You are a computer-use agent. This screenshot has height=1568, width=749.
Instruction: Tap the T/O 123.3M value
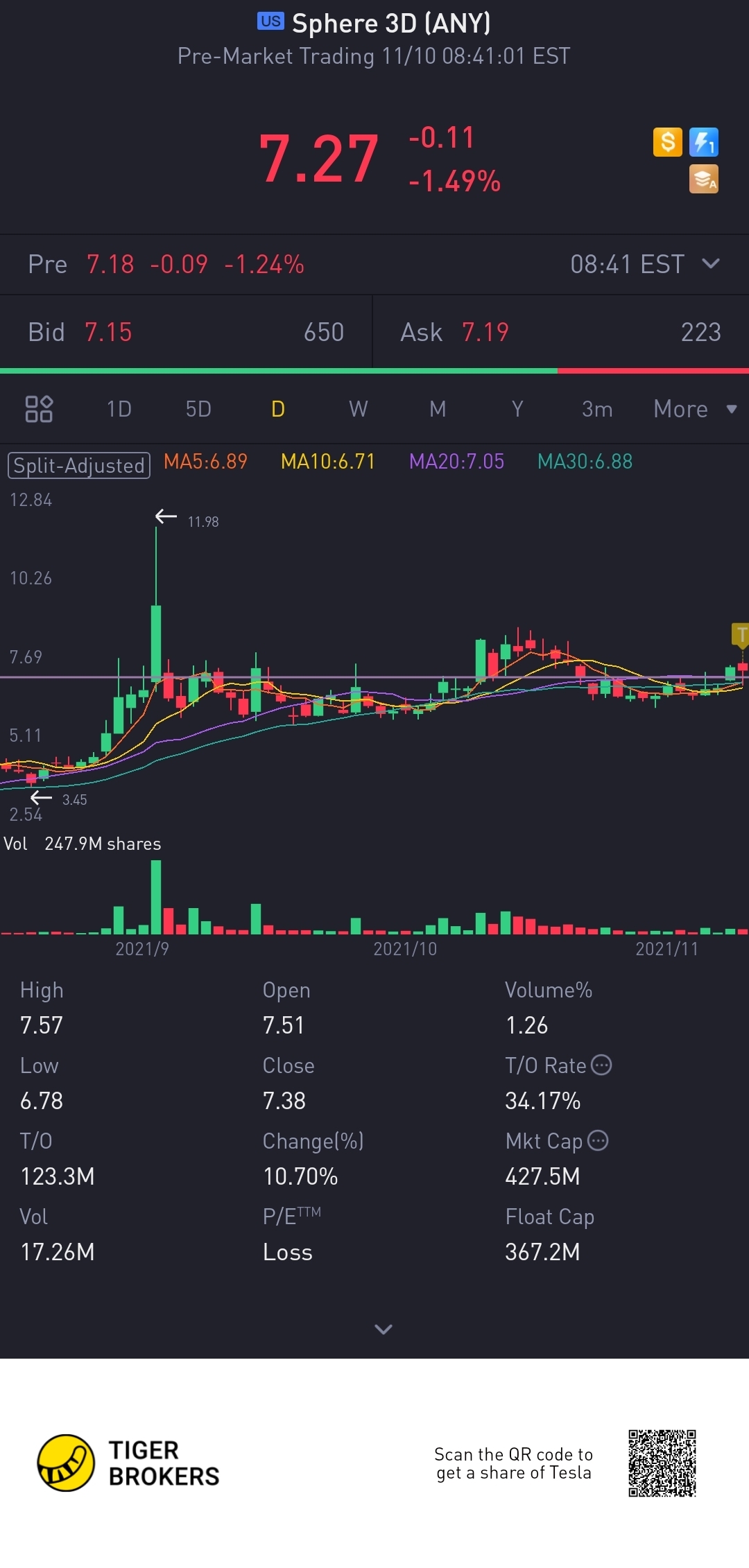58,1176
